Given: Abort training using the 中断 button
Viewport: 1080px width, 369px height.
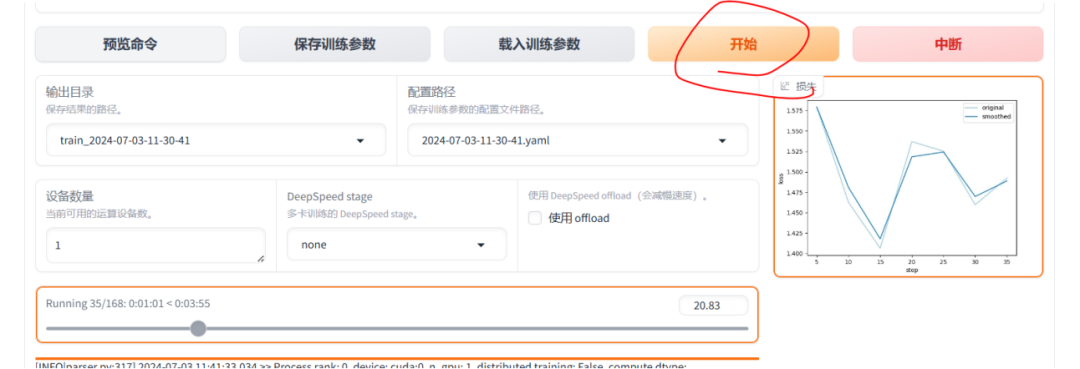Looking at the screenshot, I should point(948,45).
